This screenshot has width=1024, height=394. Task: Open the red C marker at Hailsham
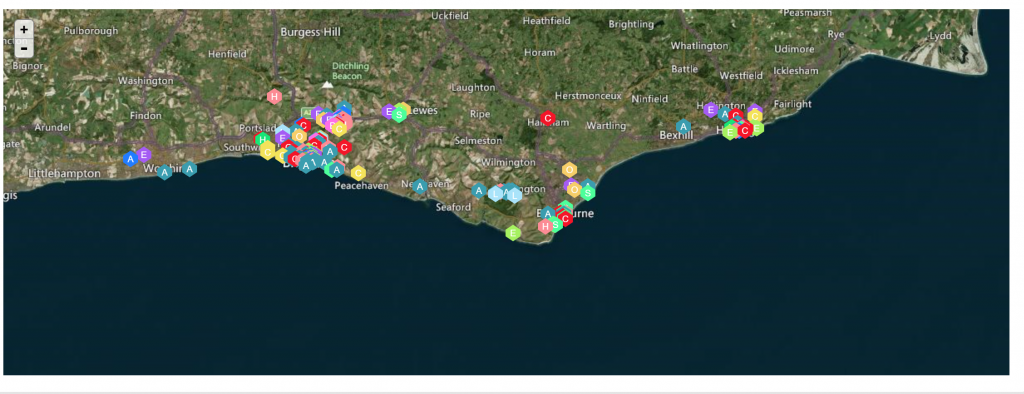pos(548,118)
